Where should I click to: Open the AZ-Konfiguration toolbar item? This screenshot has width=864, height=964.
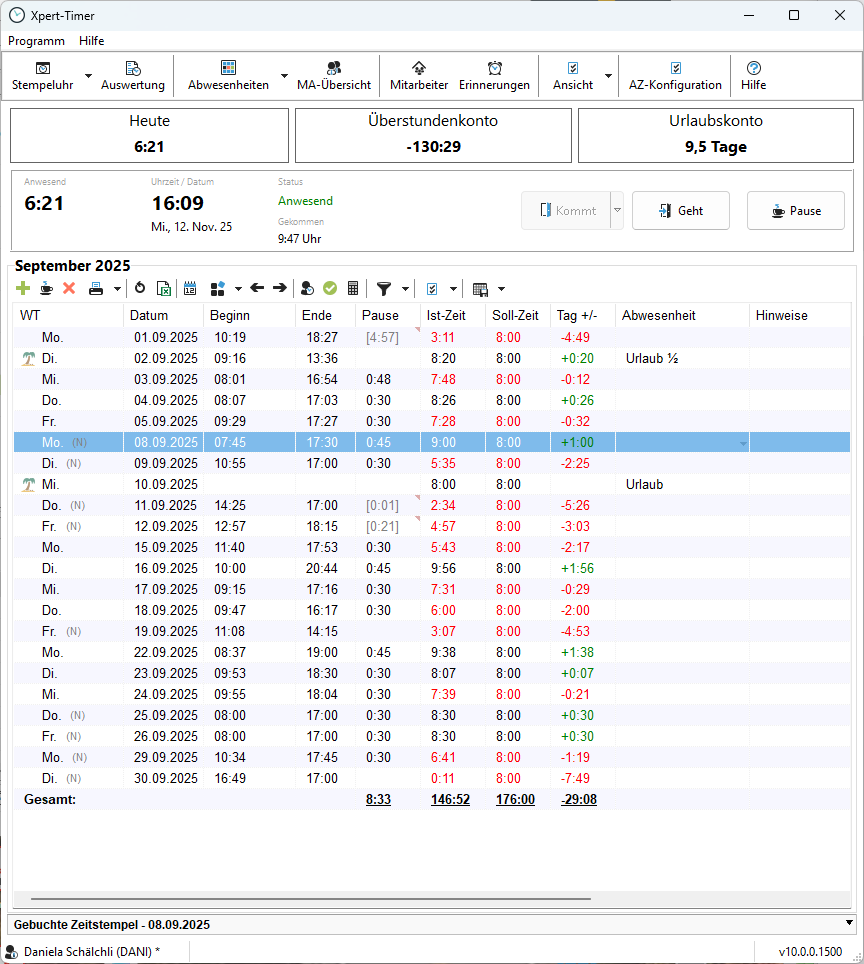(x=675, y=76)
